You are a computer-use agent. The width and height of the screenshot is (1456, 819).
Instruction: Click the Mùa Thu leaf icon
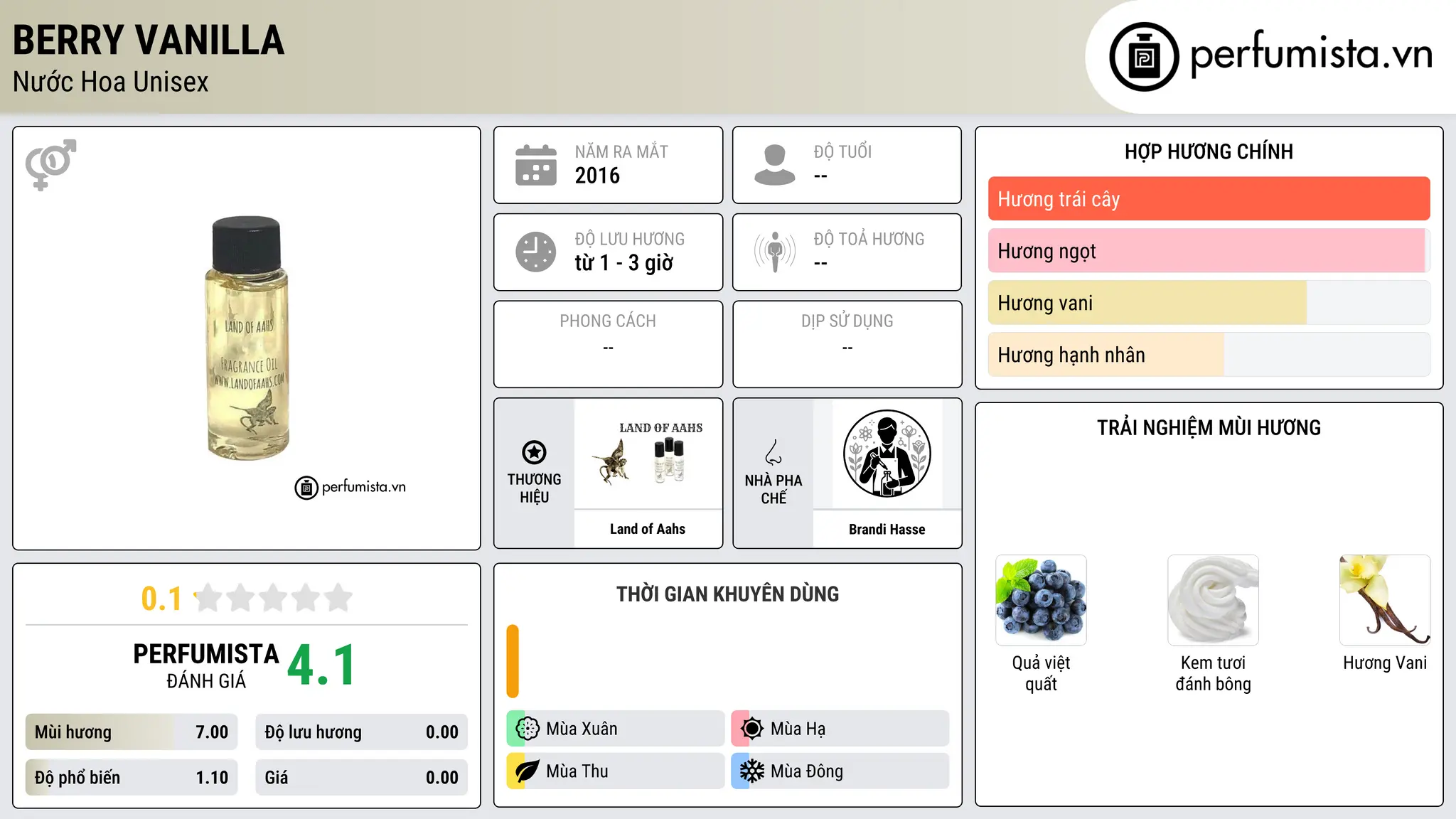[x=528, y=771]
